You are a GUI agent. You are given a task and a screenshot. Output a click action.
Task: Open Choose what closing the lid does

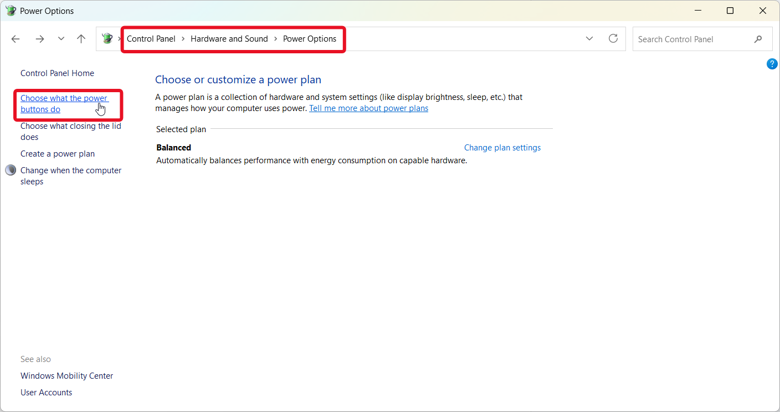point(71,131)
